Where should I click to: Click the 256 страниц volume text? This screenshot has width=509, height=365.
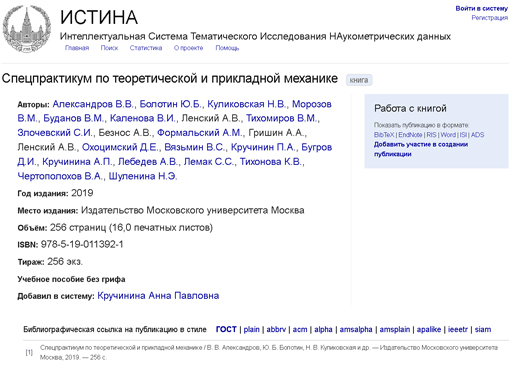coord(131,227)
